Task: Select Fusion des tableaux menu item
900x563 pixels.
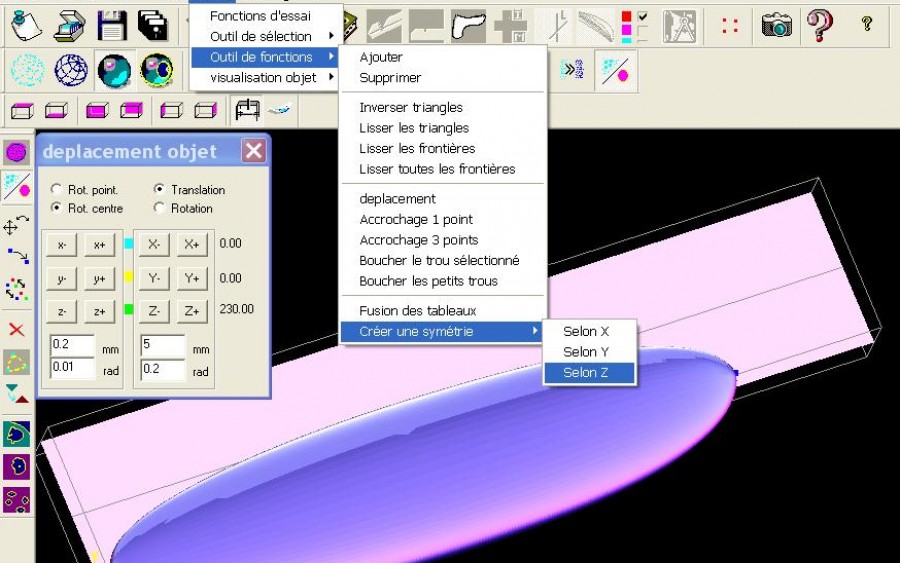Action: point(418,310)
